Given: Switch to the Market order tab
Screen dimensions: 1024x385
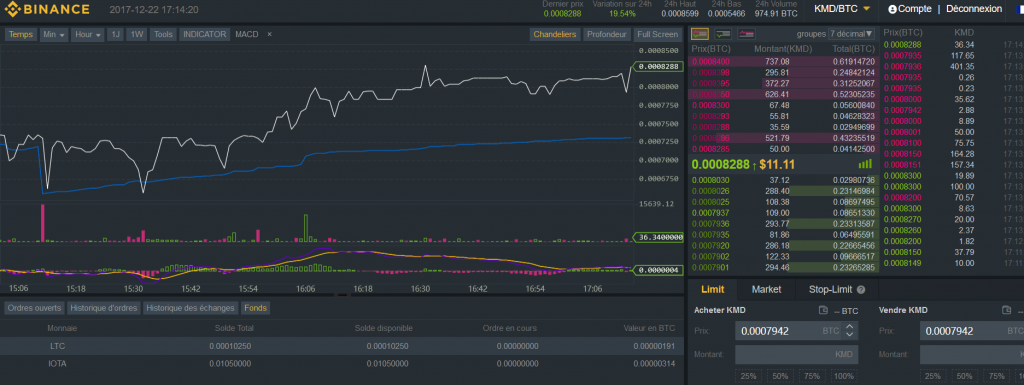Looking at the screenshot, I should tap(767, 289).
